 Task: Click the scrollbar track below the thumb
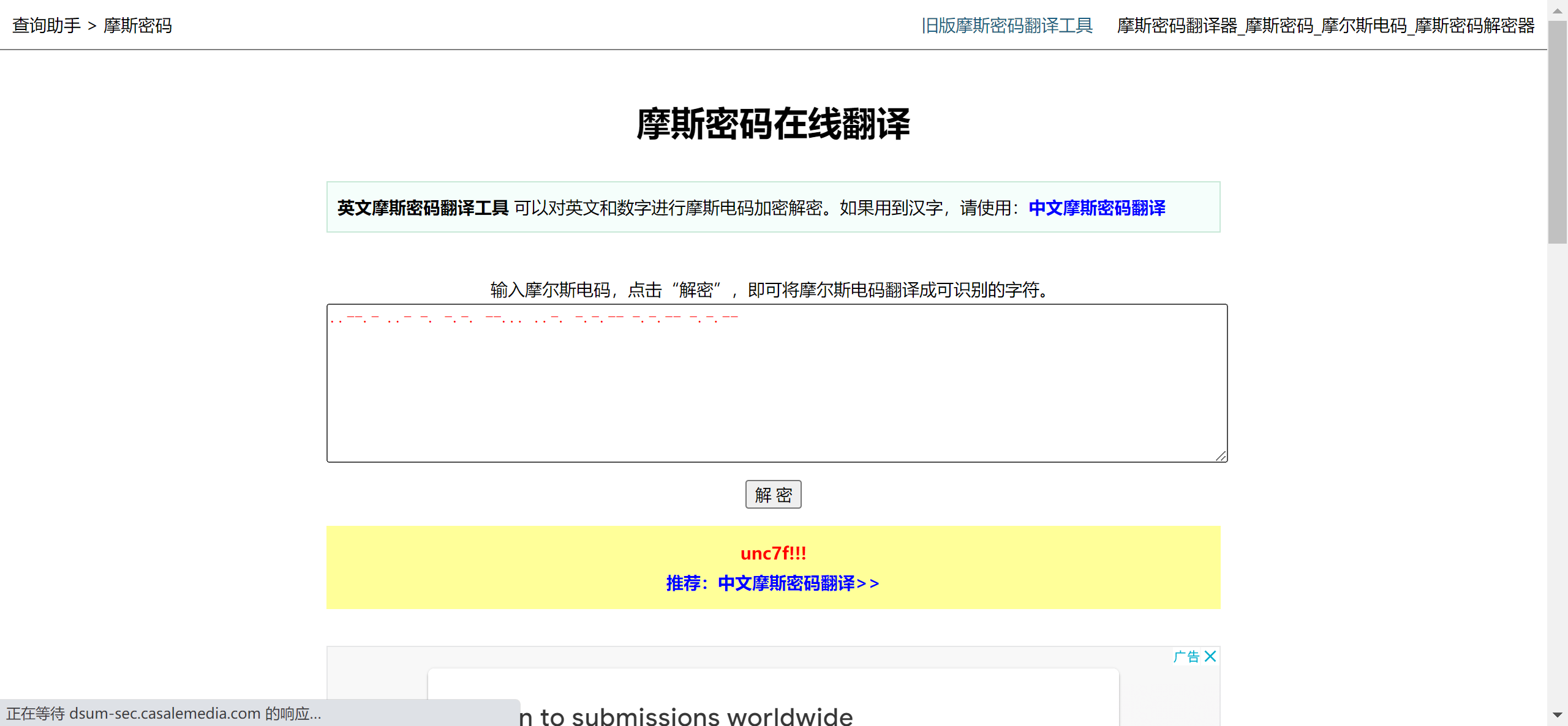click(x=1557, y=477)
